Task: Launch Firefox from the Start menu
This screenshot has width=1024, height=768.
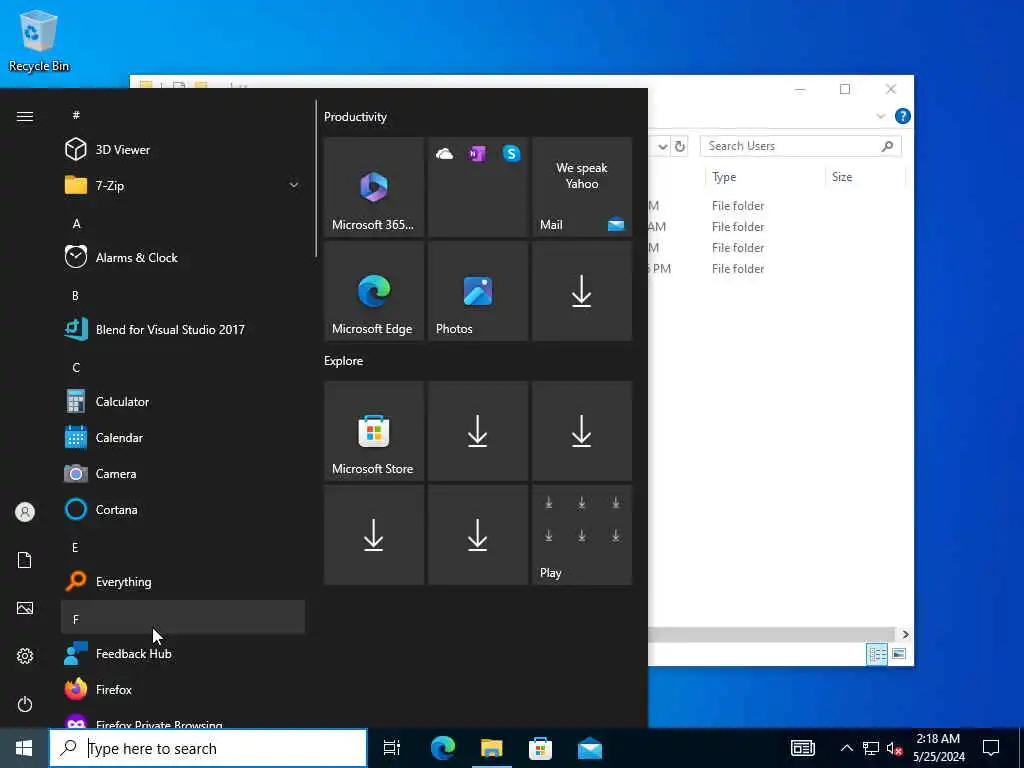Action: 183,689
